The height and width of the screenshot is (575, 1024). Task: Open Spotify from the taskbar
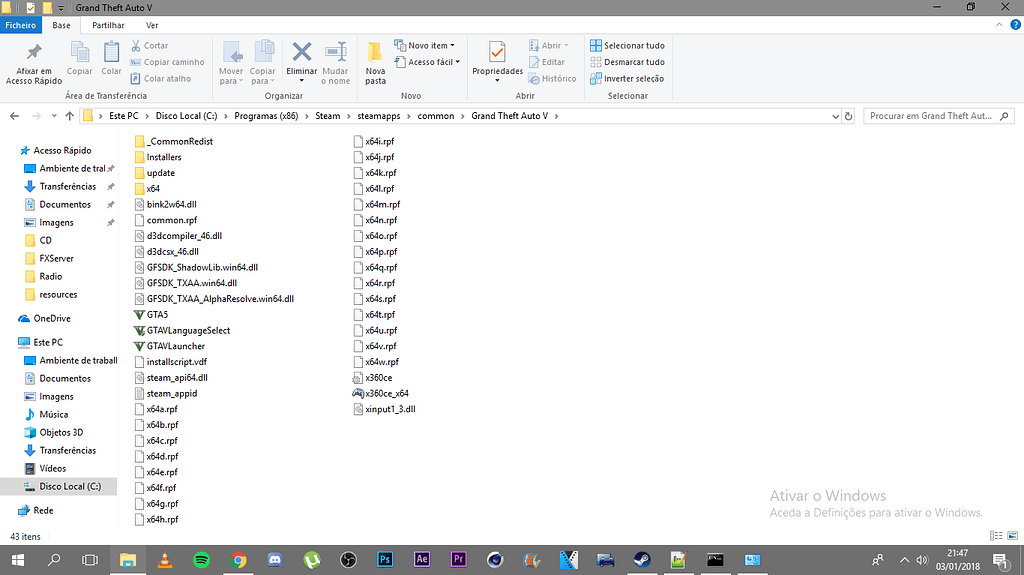point(201,560)
